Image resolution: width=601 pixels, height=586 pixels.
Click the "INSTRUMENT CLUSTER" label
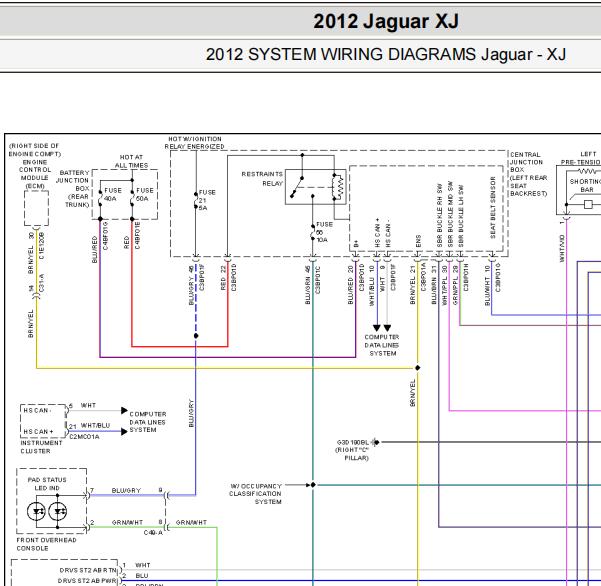point(41,447)
